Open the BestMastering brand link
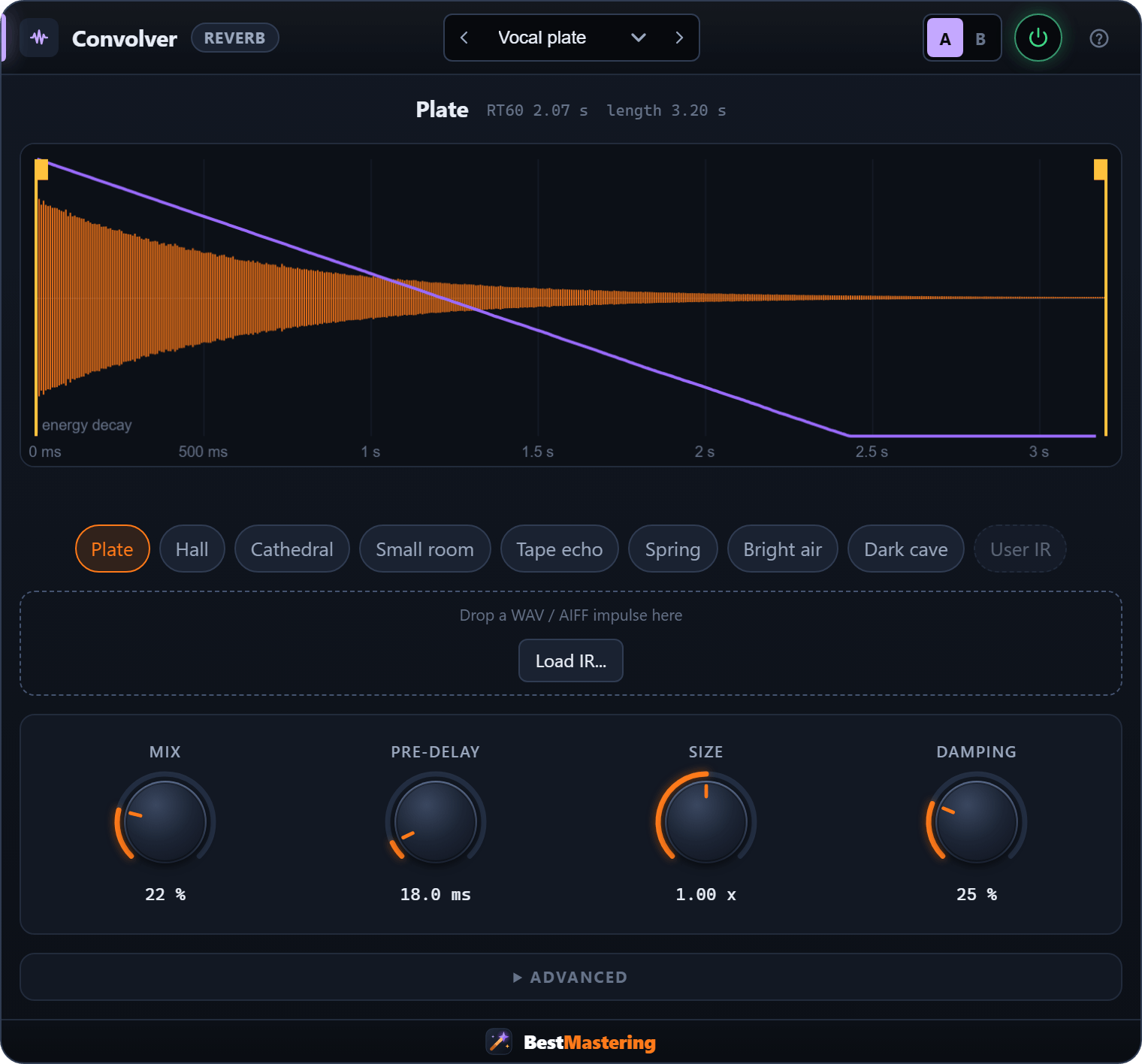 [x=590, y=1042]
